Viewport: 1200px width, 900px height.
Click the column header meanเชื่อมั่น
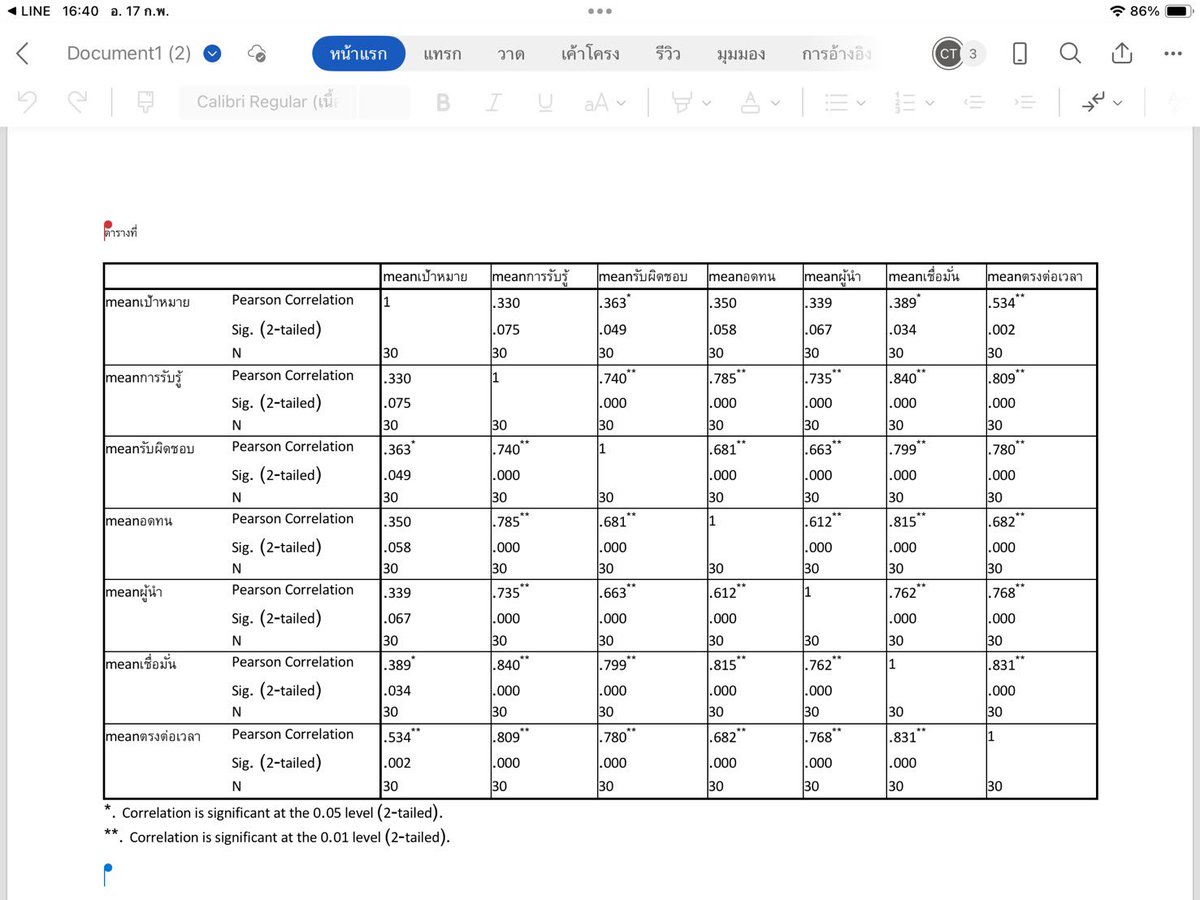coord(924,277)
